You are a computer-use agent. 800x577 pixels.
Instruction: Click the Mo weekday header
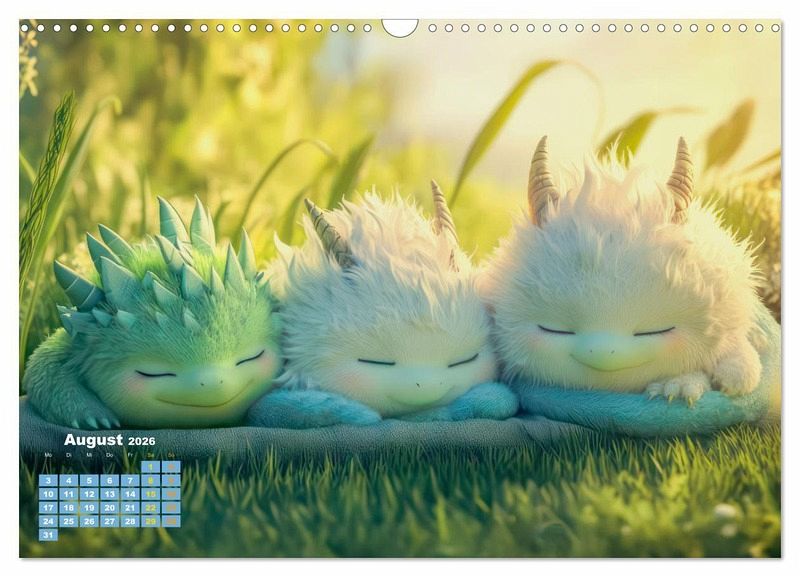[x=47, y=455]
